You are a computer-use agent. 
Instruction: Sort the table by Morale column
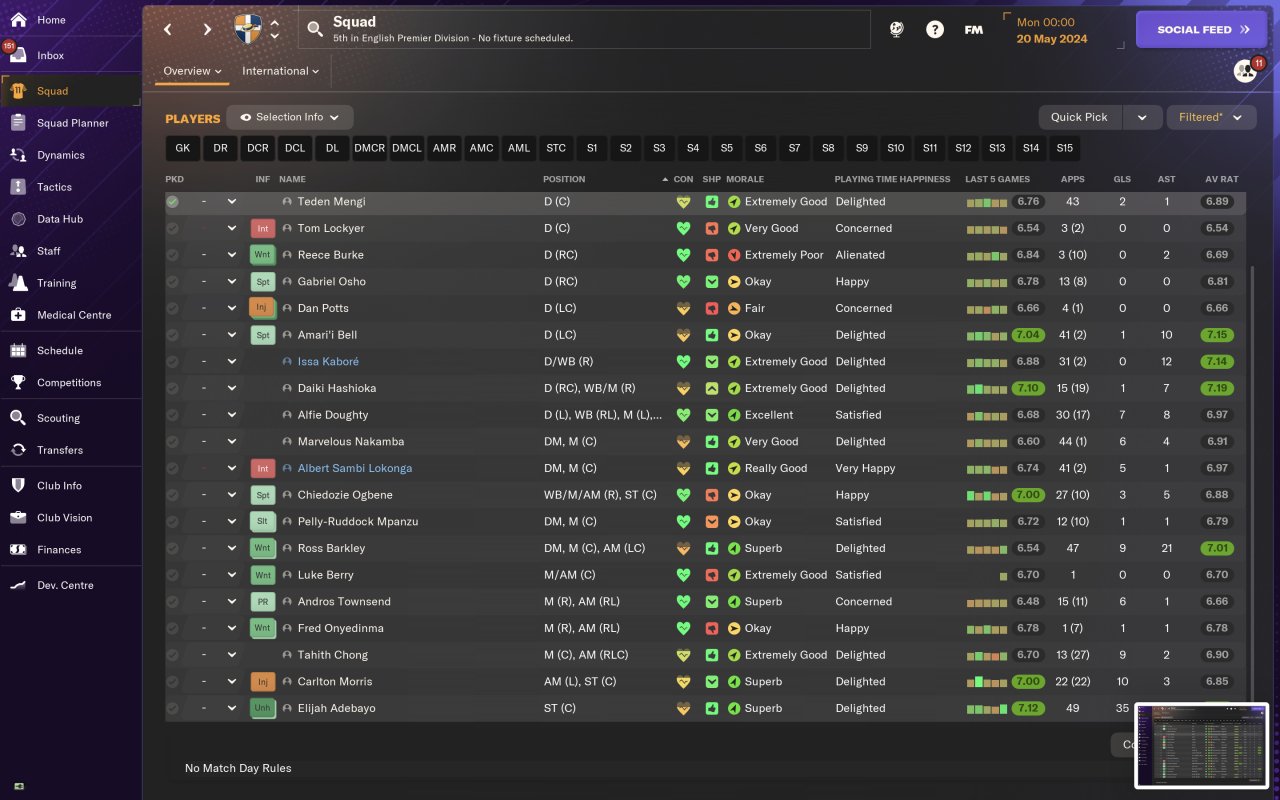point(745,179)
